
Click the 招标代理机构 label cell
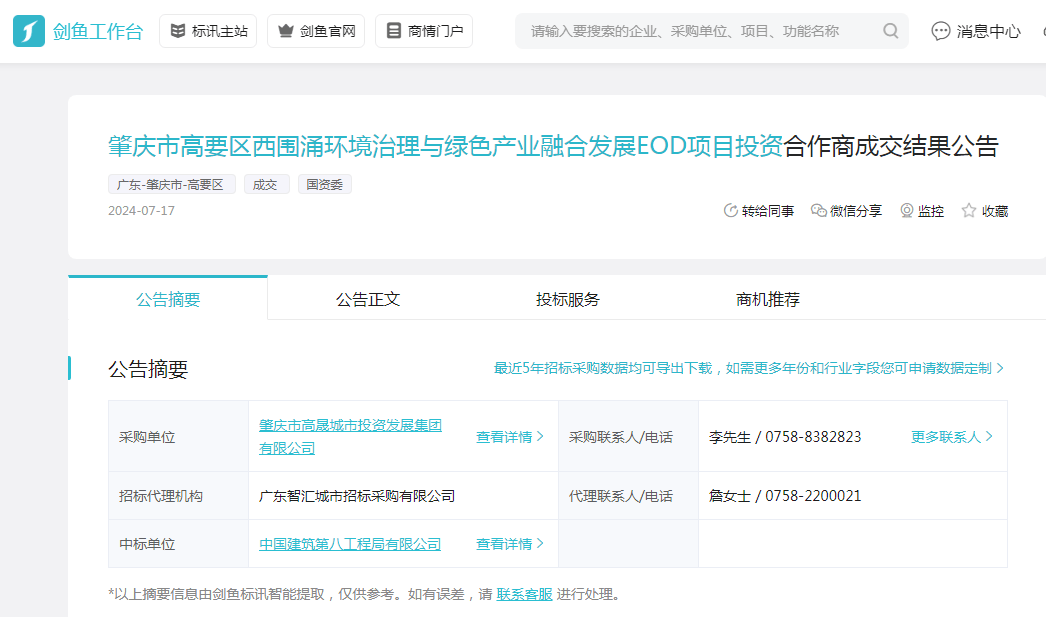(178, 496)
